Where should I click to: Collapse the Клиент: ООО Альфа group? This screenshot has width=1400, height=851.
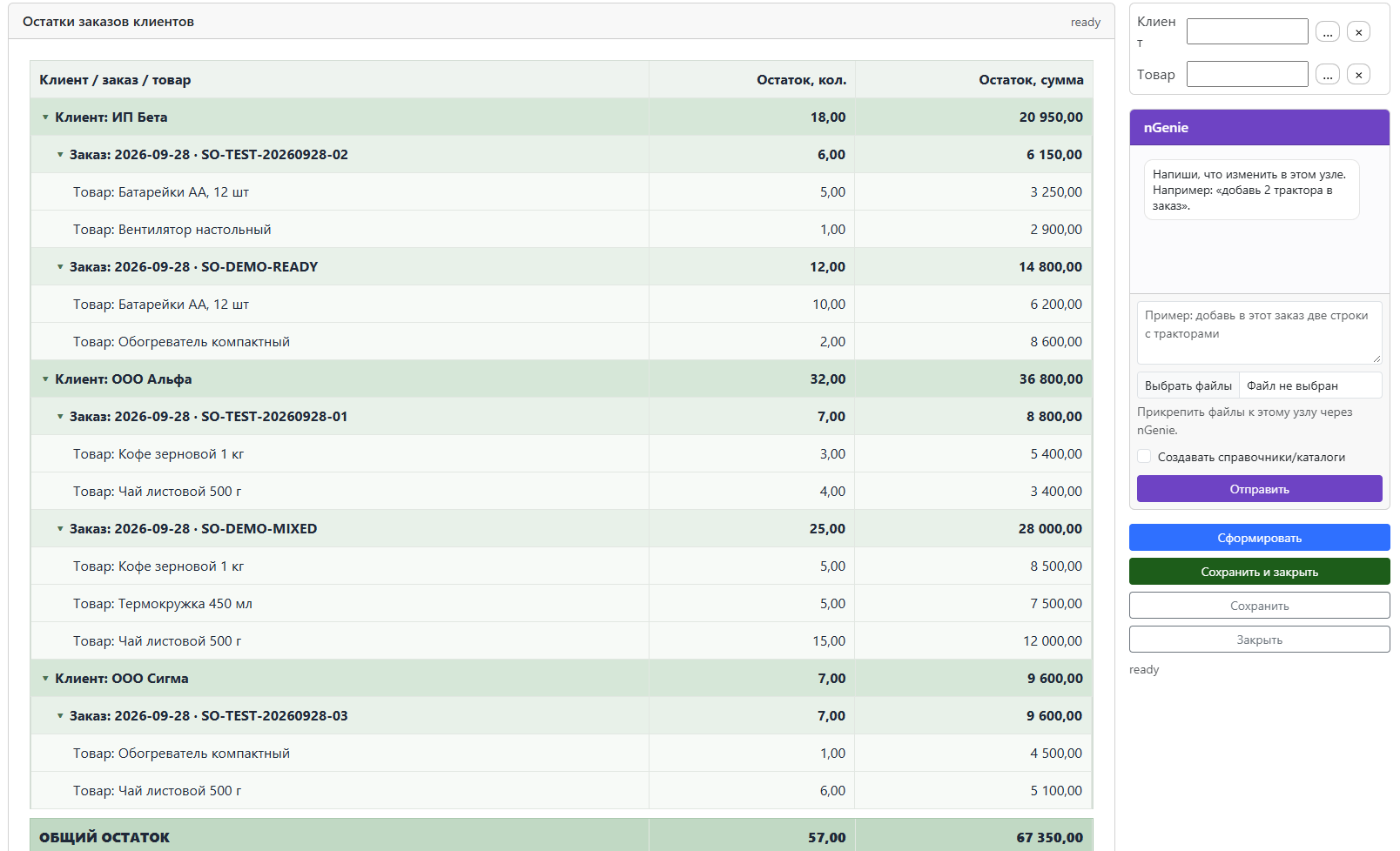click(x=45, y=379)
